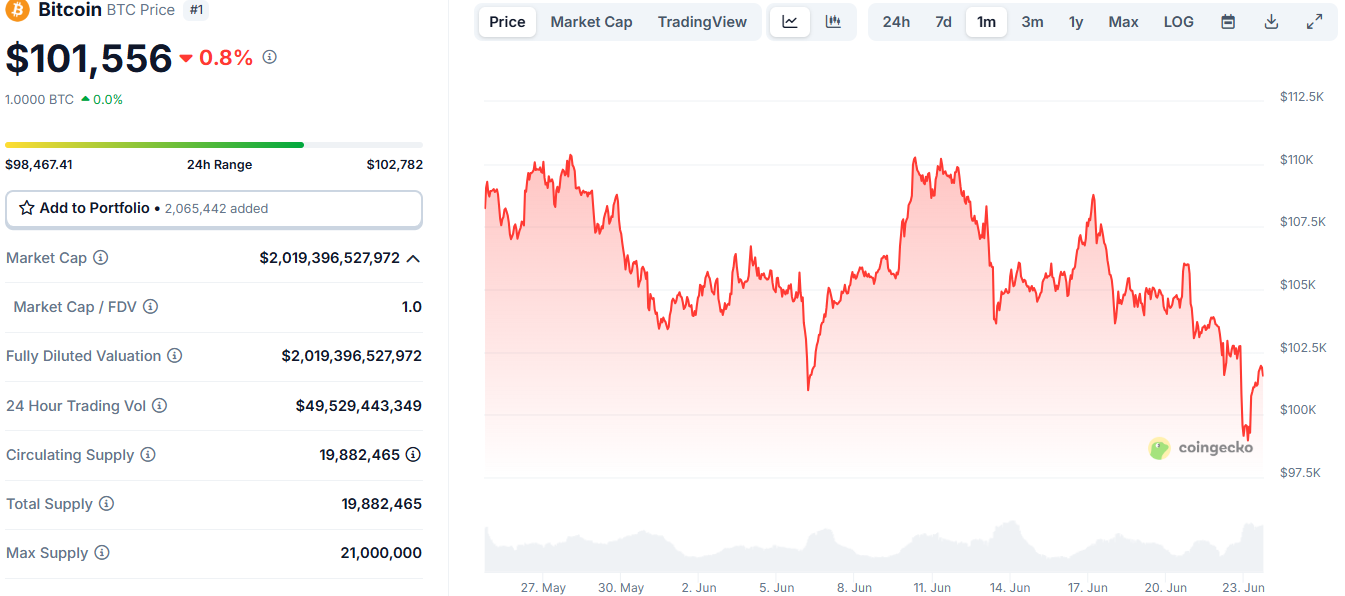Click the Add to Portfolio button

tap(214, 209)
